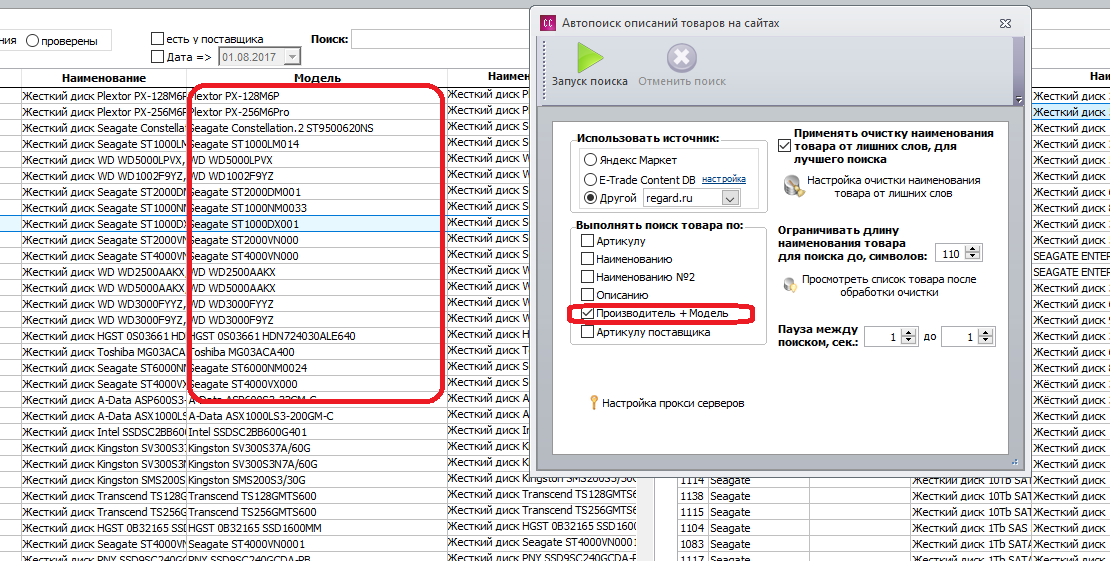The image size is (1110, 561).
Task: Select cell WD WD5000LPVX in Модель column
Action: pos(317,160)
